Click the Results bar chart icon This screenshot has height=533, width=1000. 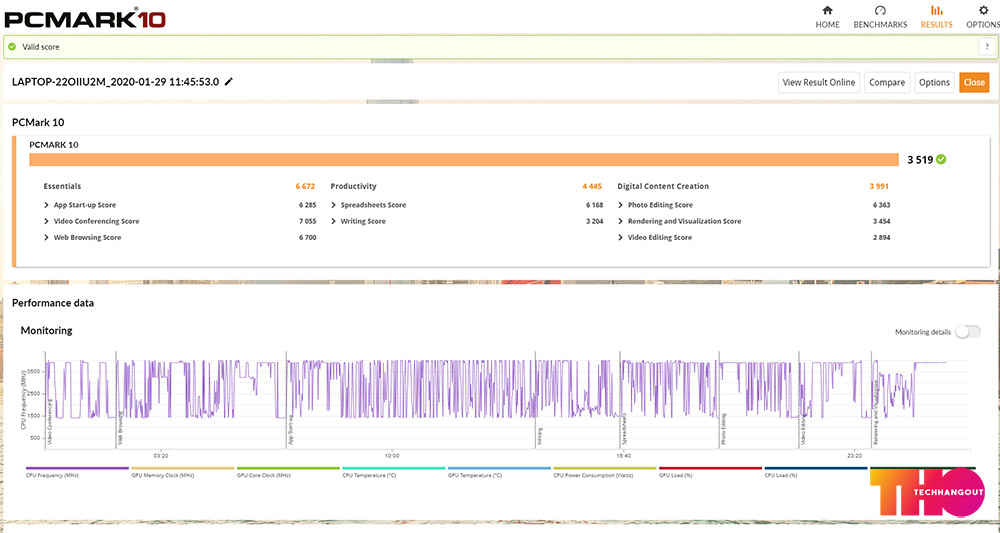pos(936,10)
